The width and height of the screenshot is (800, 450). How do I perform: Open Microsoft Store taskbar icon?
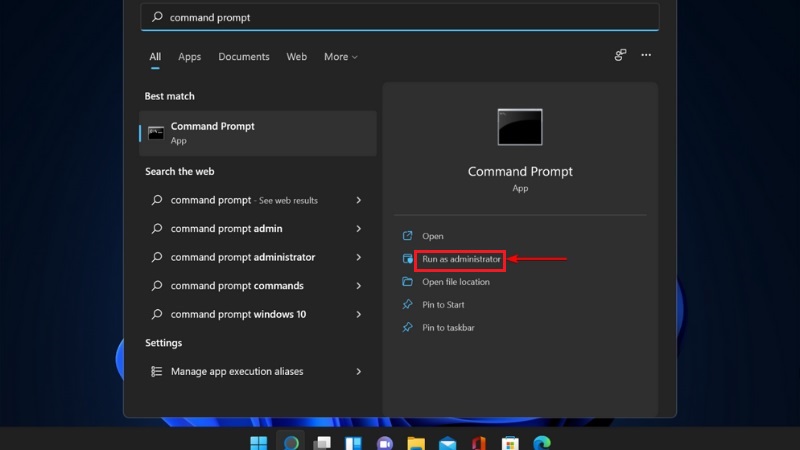510,443
